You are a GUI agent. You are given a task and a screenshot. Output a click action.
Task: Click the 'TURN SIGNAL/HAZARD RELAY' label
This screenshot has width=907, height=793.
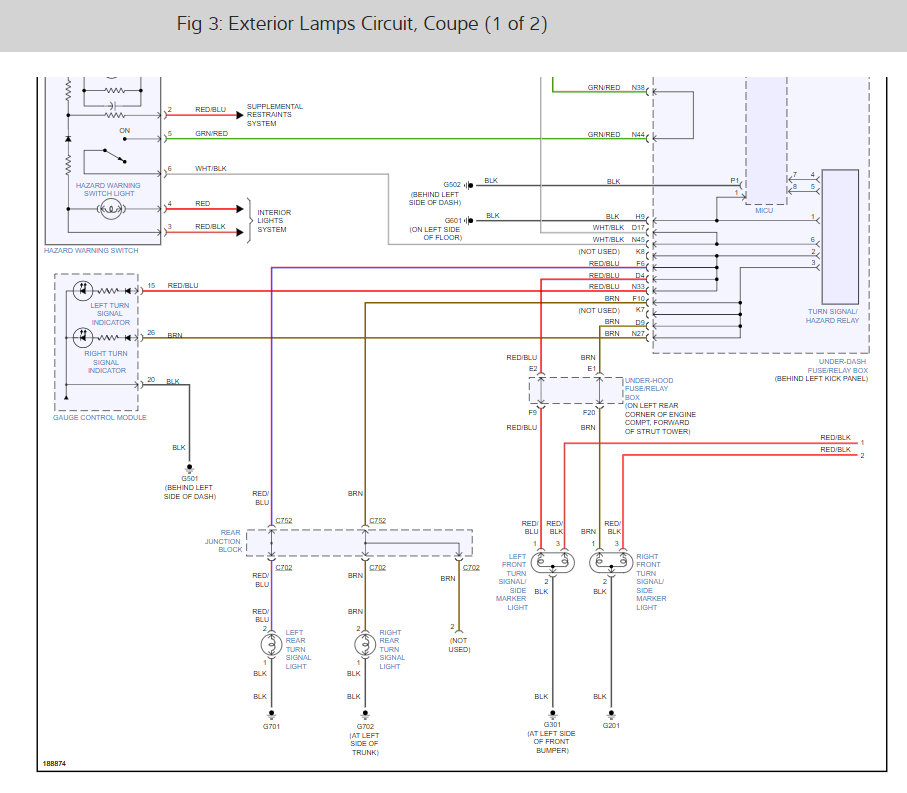832,316
